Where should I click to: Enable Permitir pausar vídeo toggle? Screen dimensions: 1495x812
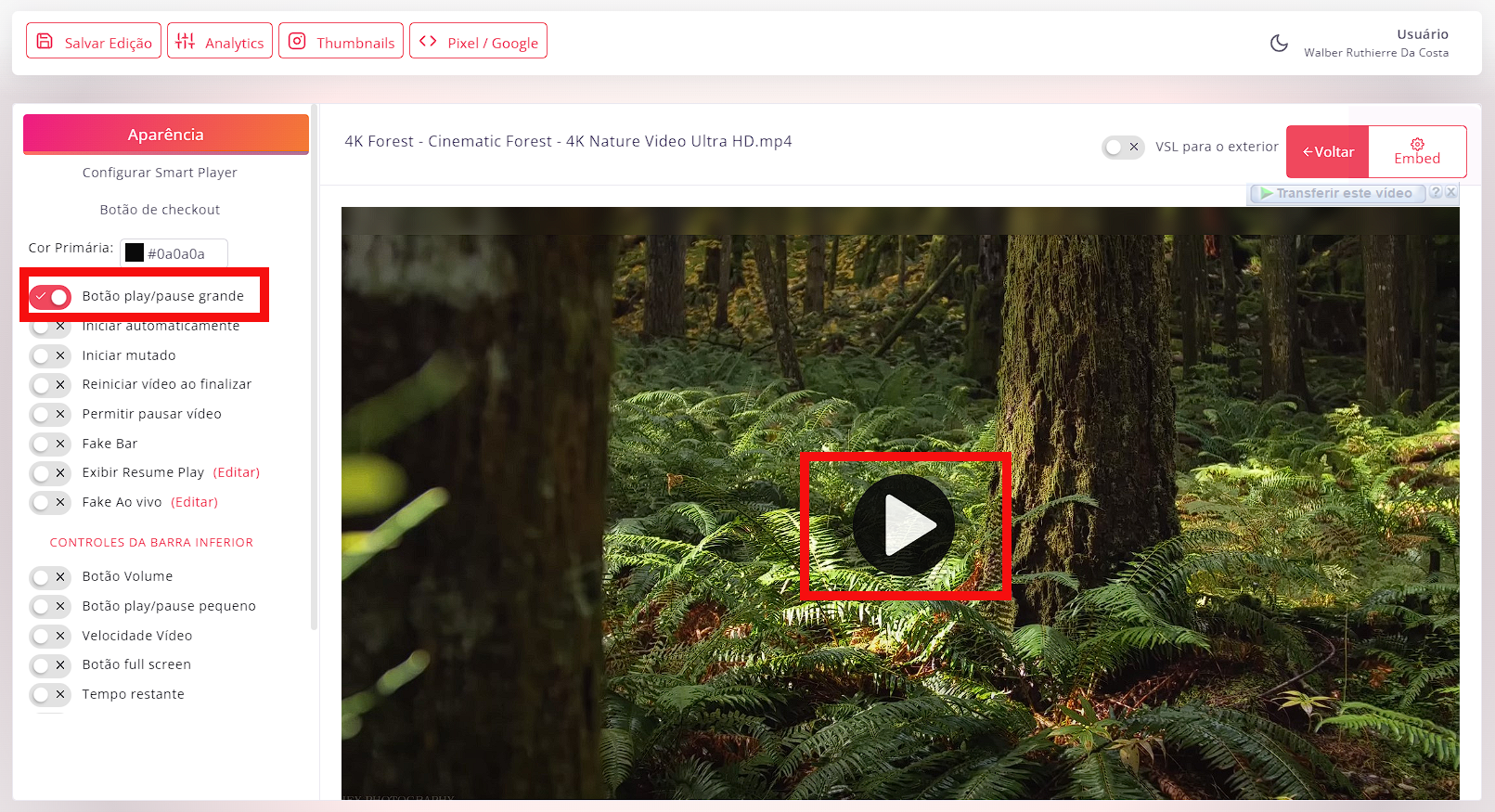tap(50, 415)
